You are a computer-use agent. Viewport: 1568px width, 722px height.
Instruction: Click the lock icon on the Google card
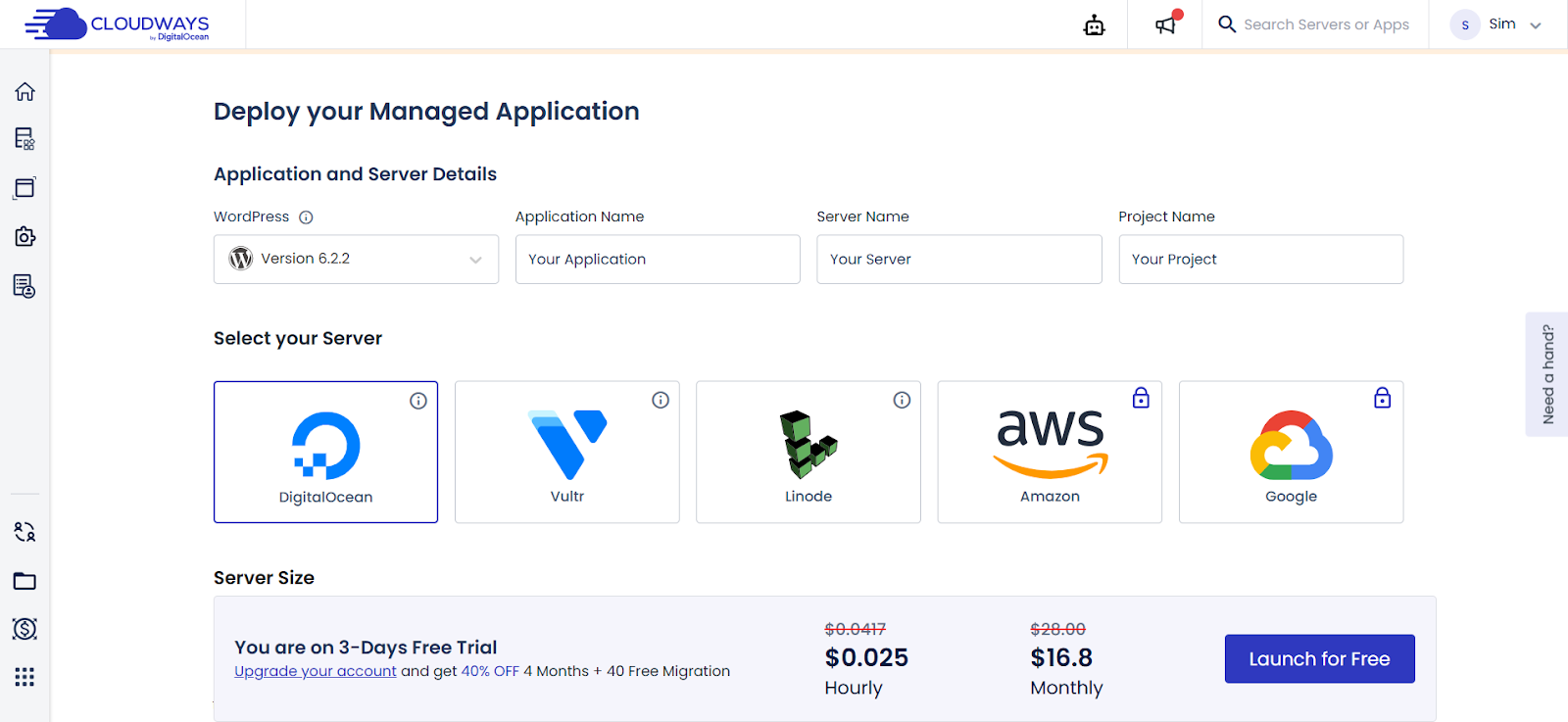point(1382,398)
